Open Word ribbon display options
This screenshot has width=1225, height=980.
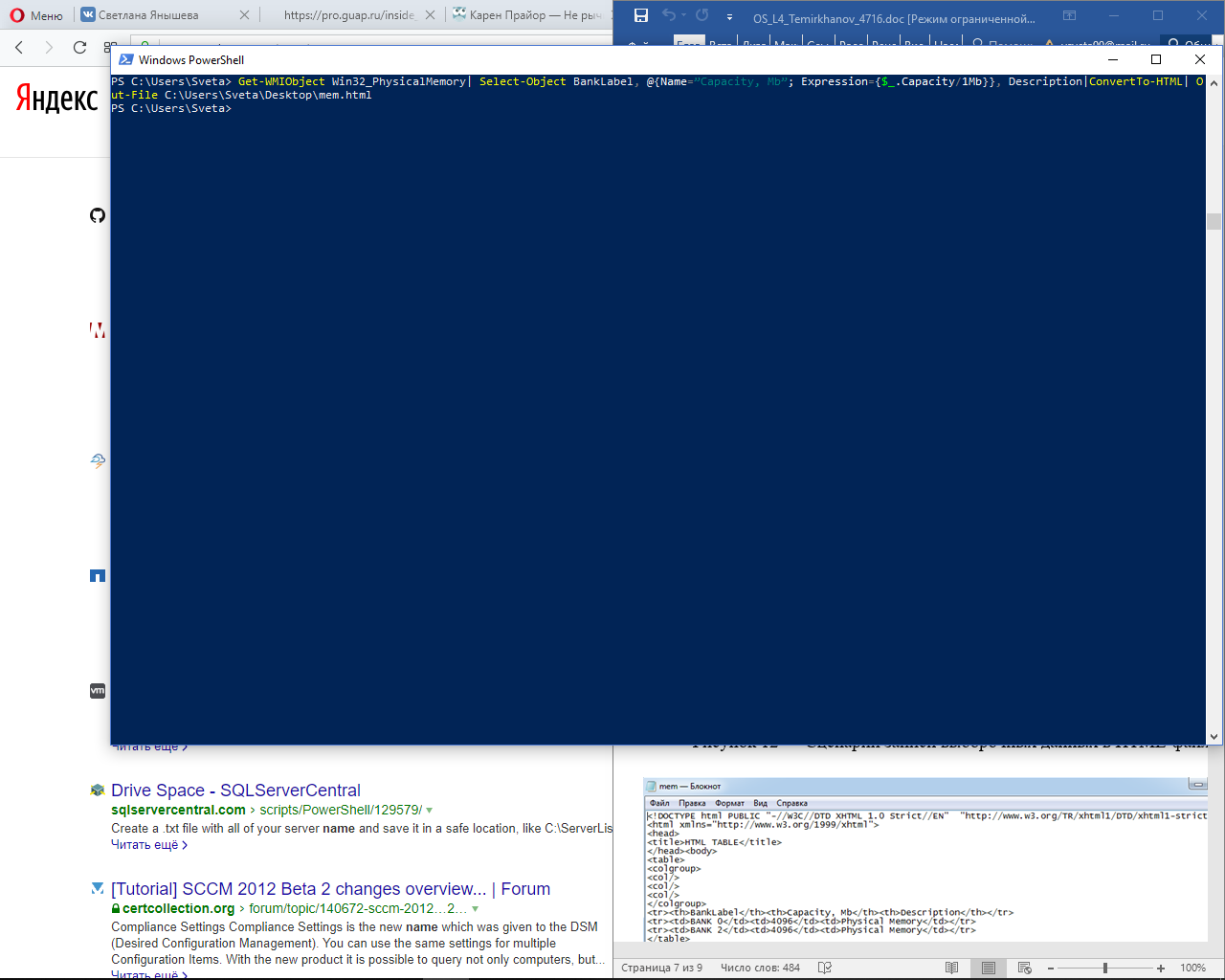pyautogui.click(x=1070, y=15)
